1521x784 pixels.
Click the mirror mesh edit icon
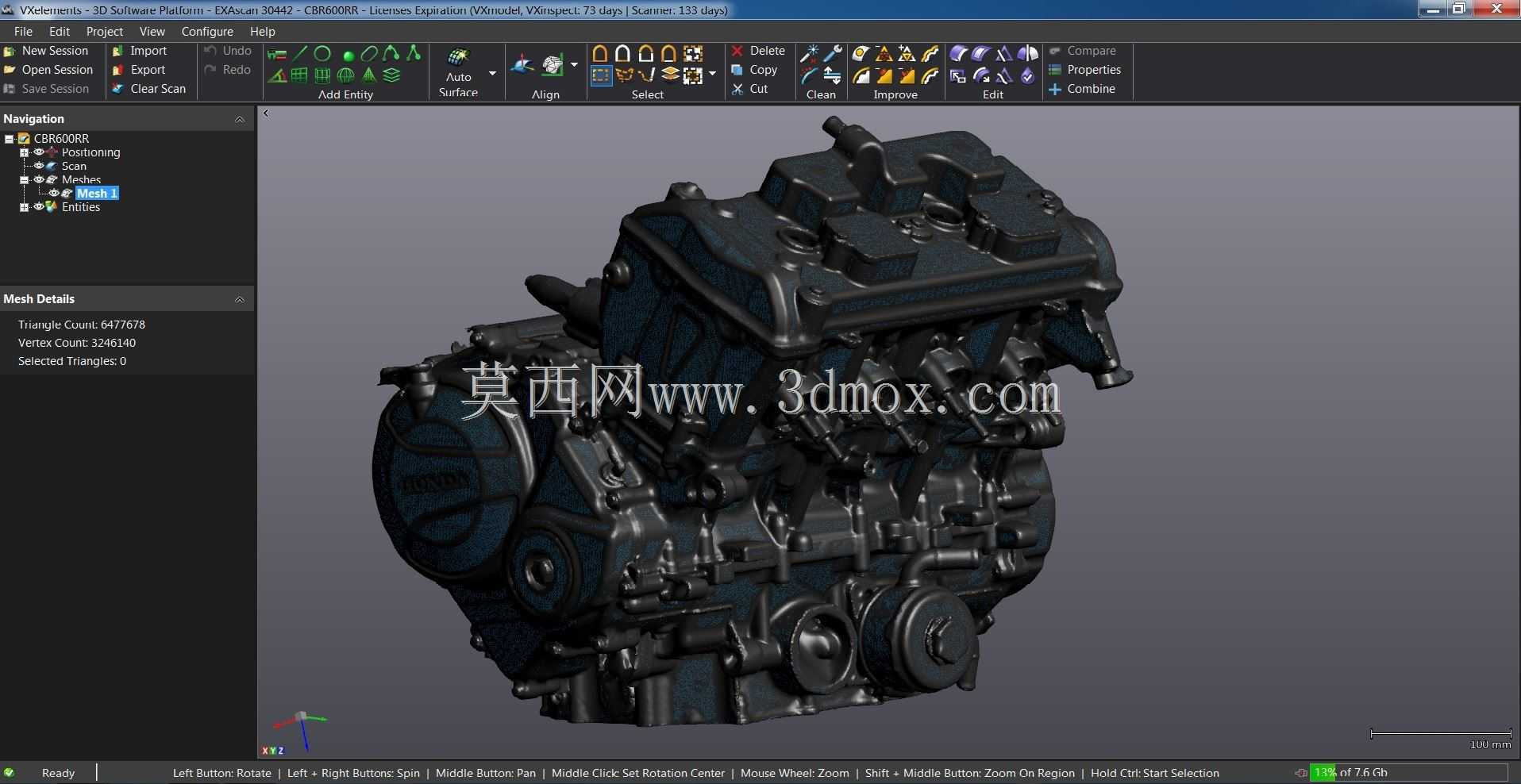1028,54
